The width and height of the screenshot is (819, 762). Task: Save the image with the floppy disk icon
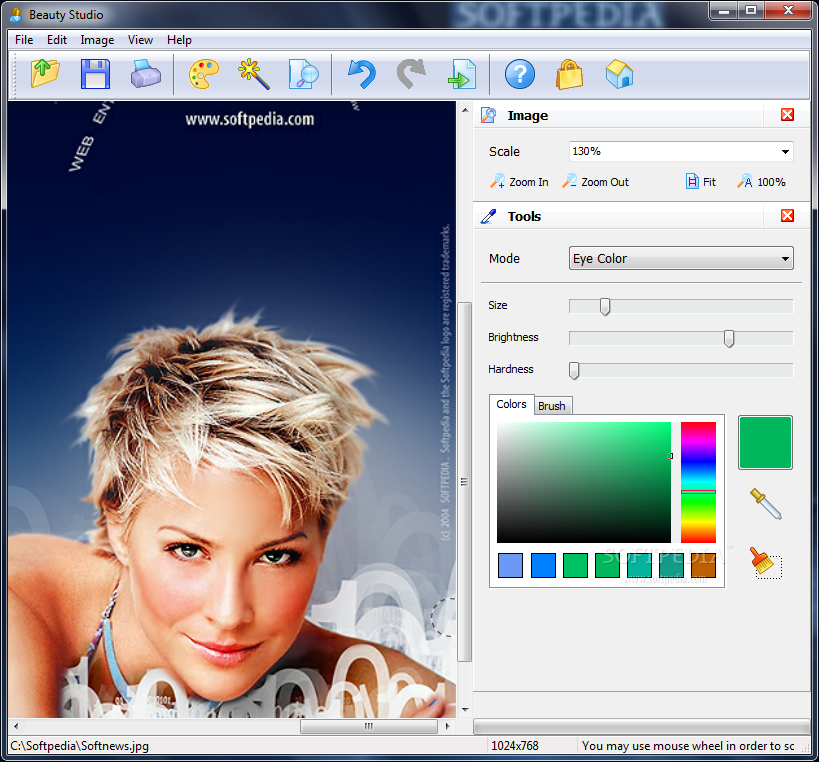[96, 74]
